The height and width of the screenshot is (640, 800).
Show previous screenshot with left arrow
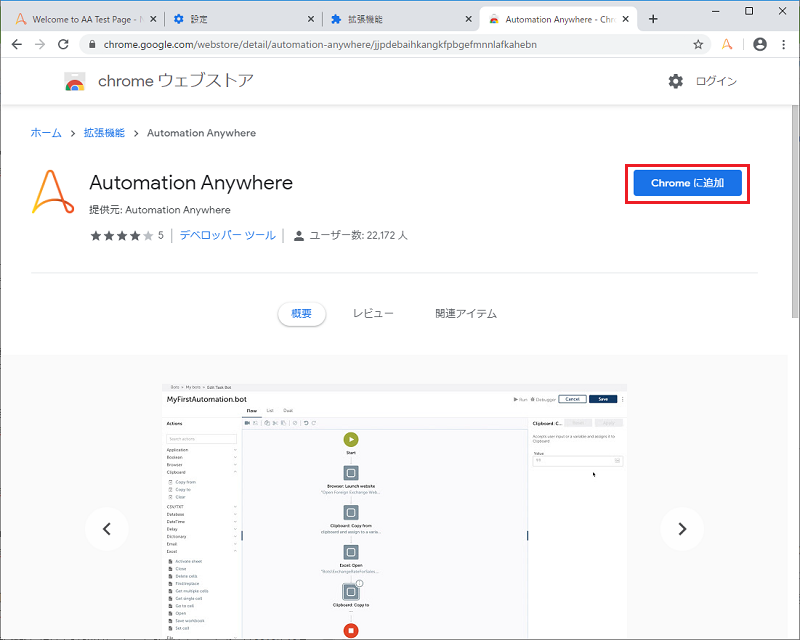coord(107,529)
